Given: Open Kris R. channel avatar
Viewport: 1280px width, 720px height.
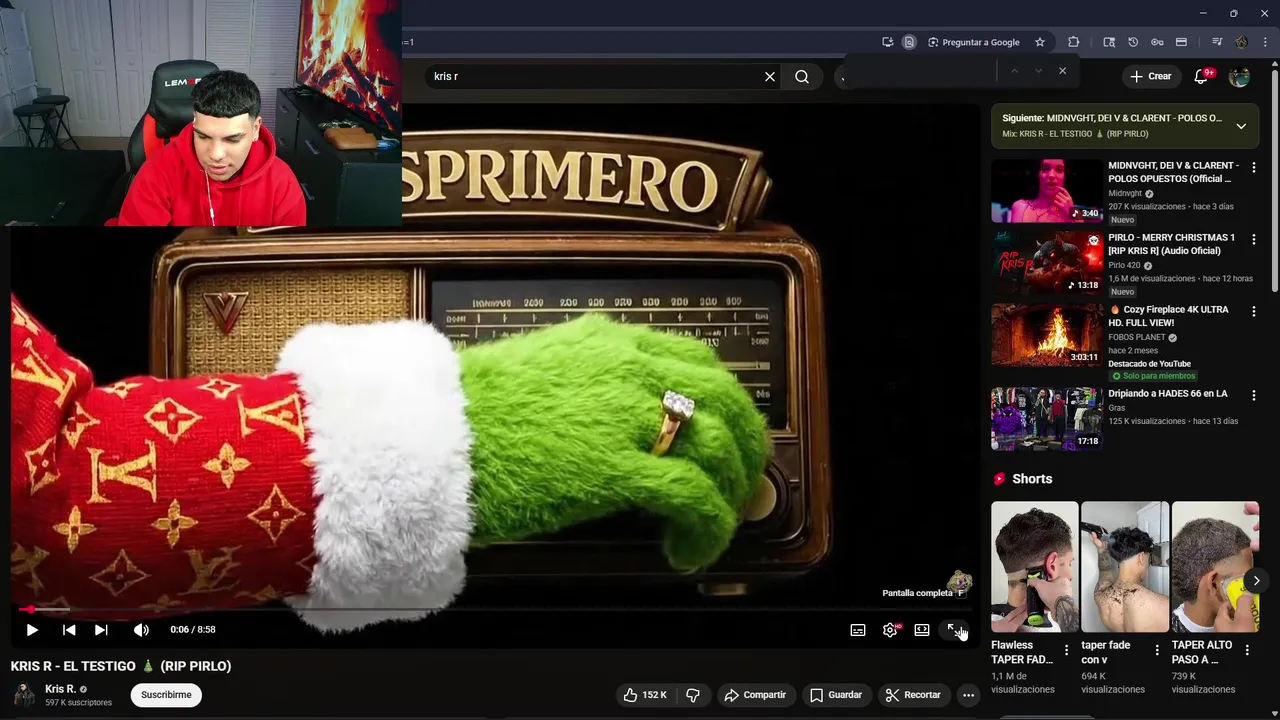Looking at the screenshot, I should click(23, 695).
